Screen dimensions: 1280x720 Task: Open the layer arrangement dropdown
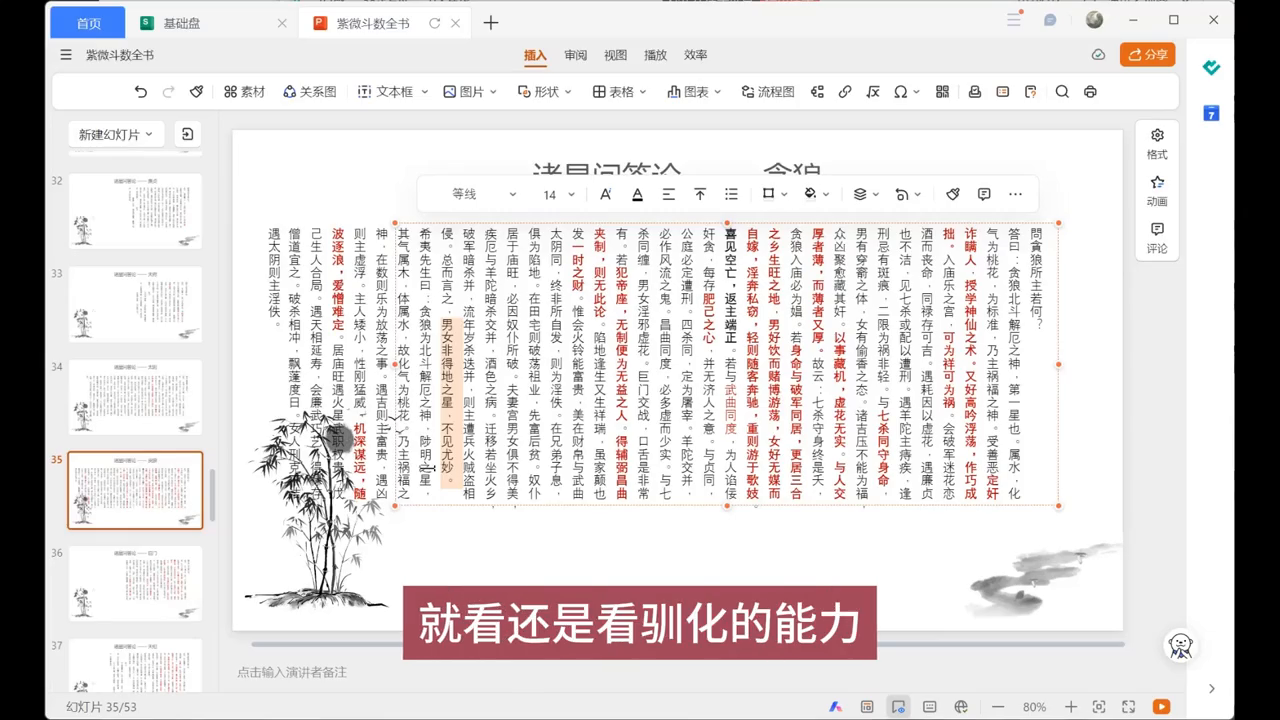point(866,194)
